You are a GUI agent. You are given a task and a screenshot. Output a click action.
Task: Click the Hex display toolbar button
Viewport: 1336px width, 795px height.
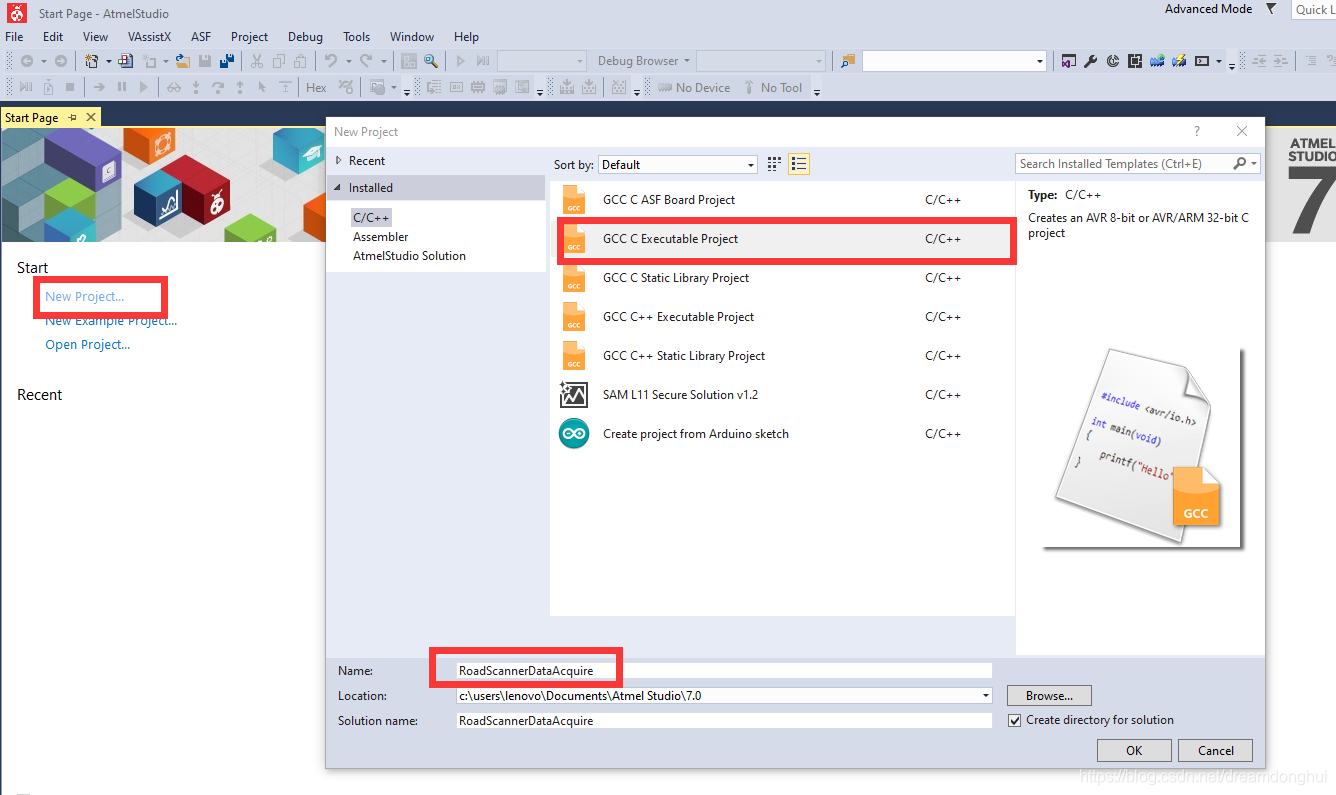tap(316, 88)
